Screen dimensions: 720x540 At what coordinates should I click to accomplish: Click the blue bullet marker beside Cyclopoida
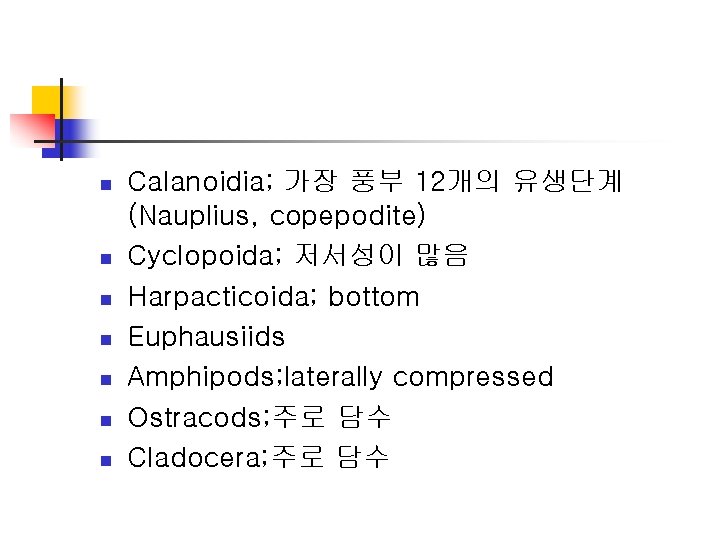[106, 259]
